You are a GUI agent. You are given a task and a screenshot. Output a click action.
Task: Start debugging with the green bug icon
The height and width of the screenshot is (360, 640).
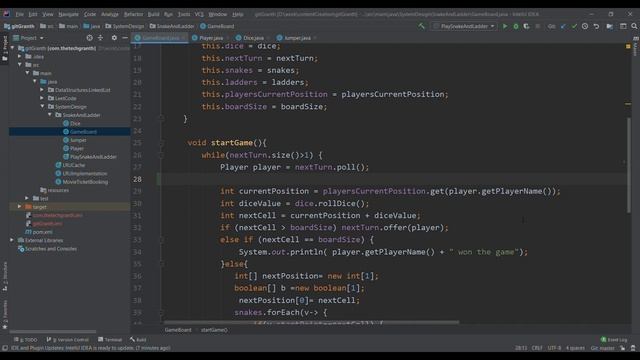(x=516, y=26)
